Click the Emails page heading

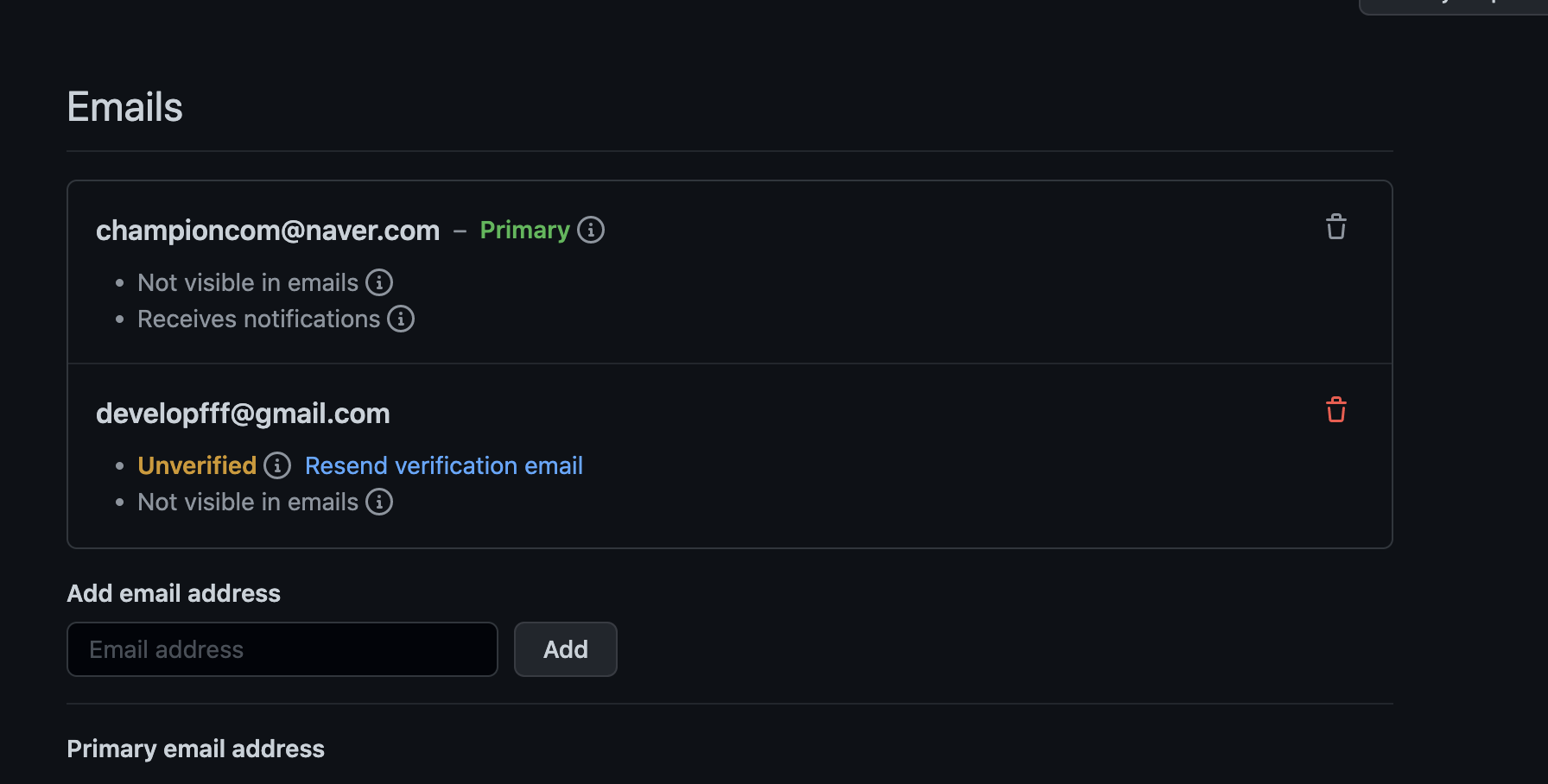[x=124, y=107]
